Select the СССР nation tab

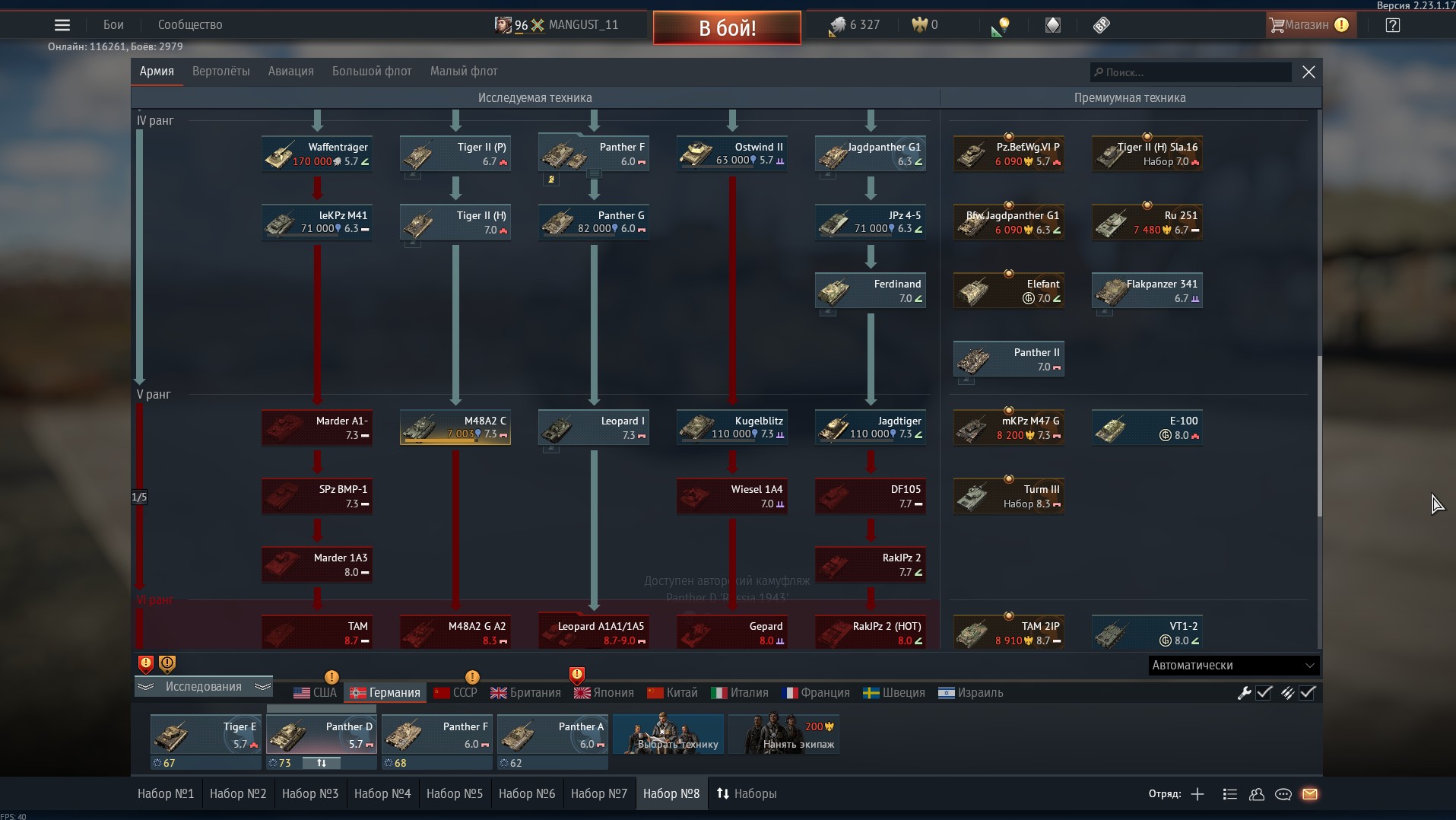[x=455, y=693]
